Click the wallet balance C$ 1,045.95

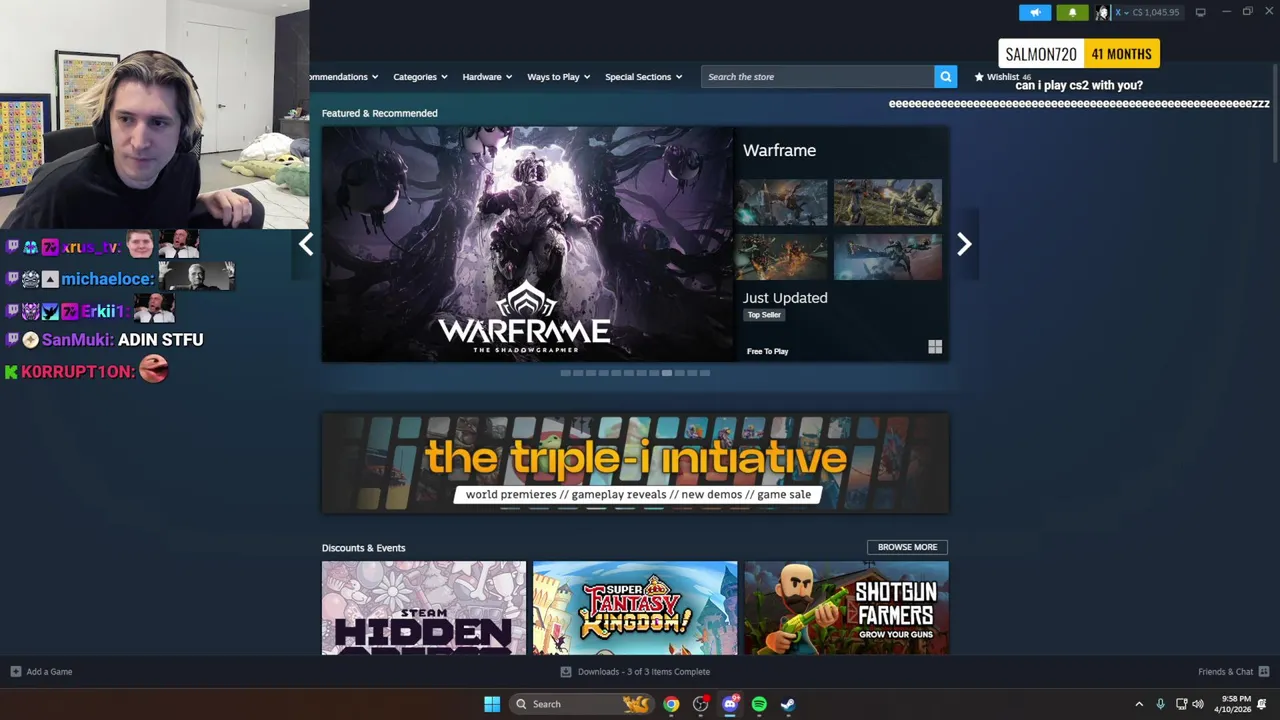1156,12
